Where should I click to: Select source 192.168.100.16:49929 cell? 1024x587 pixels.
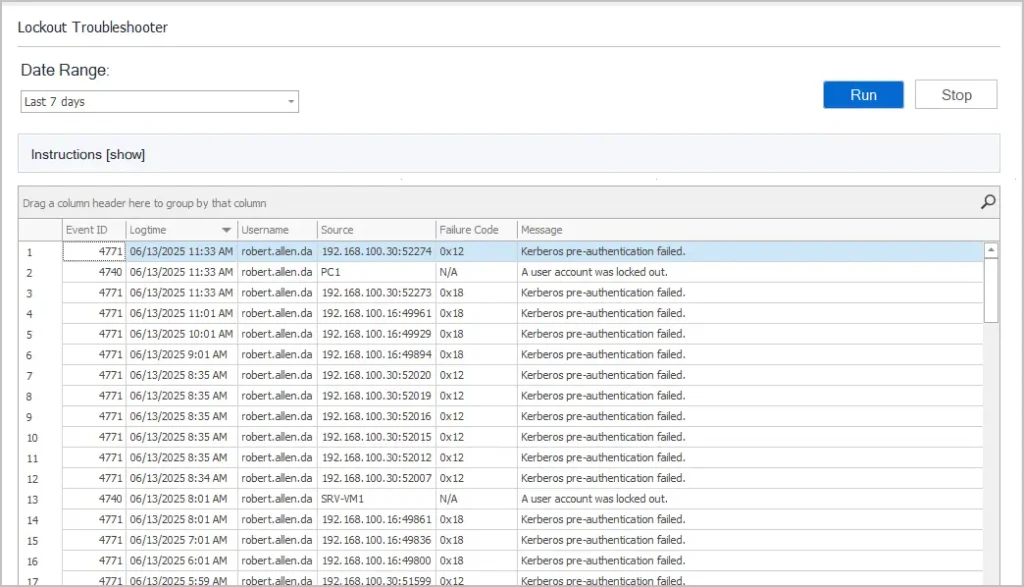[x=377, y=334]
